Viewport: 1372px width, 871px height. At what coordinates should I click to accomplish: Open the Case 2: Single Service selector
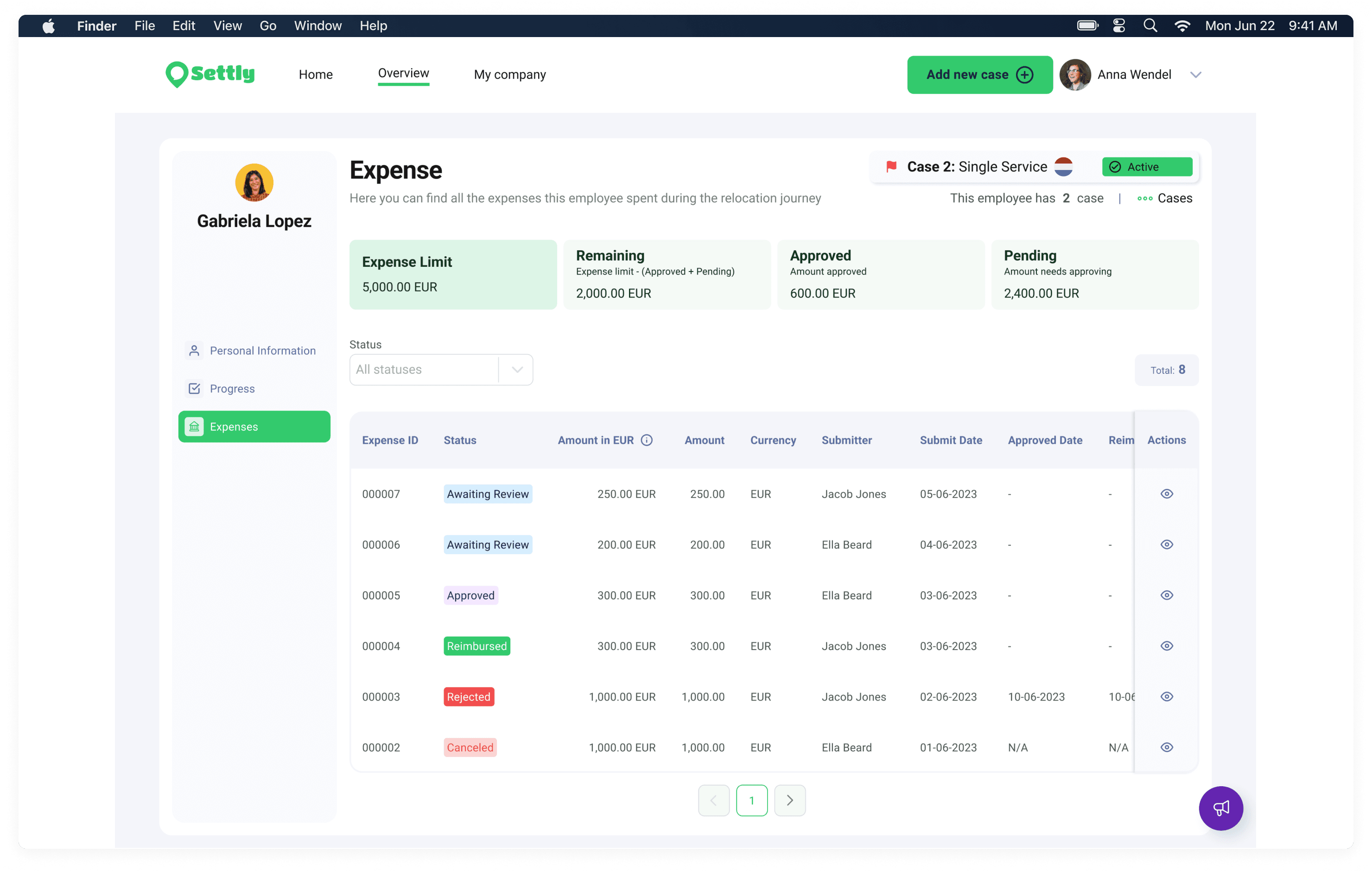(977, 167)
